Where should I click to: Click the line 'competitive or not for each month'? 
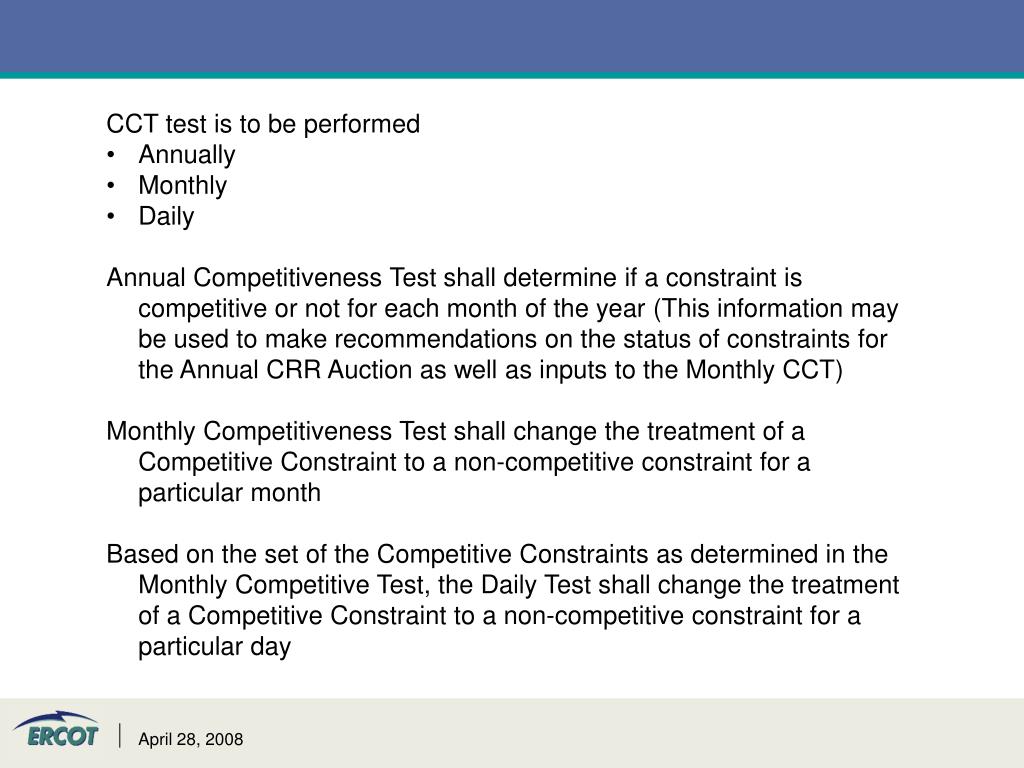click(x=518, y=309)
